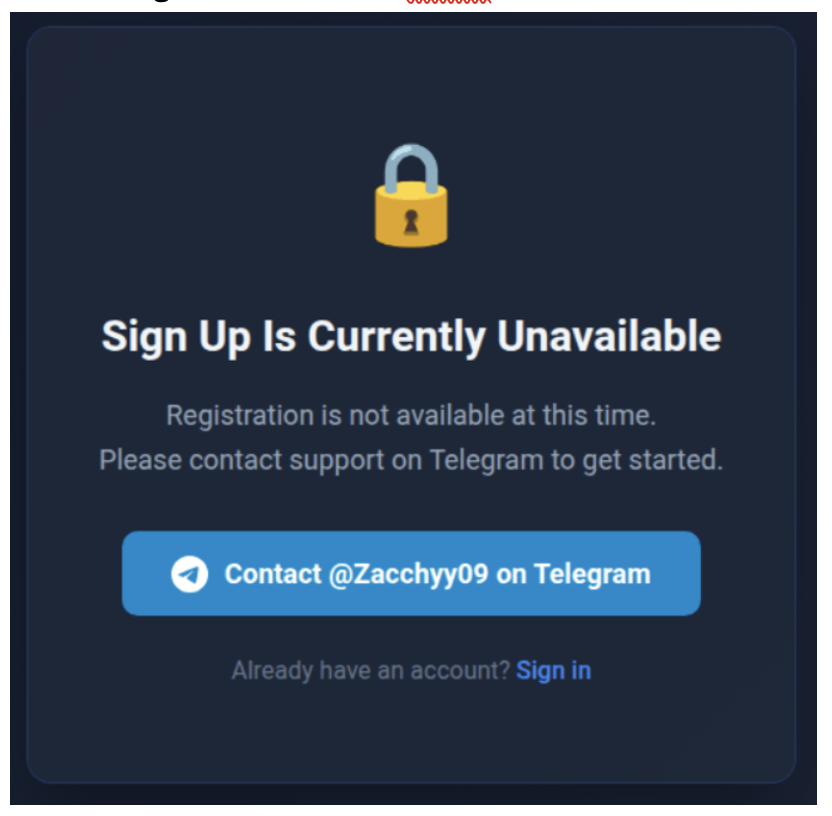Click the red squiggly underline above the card
This screenshot has width=832, height=816.
[x=449, y=2]
